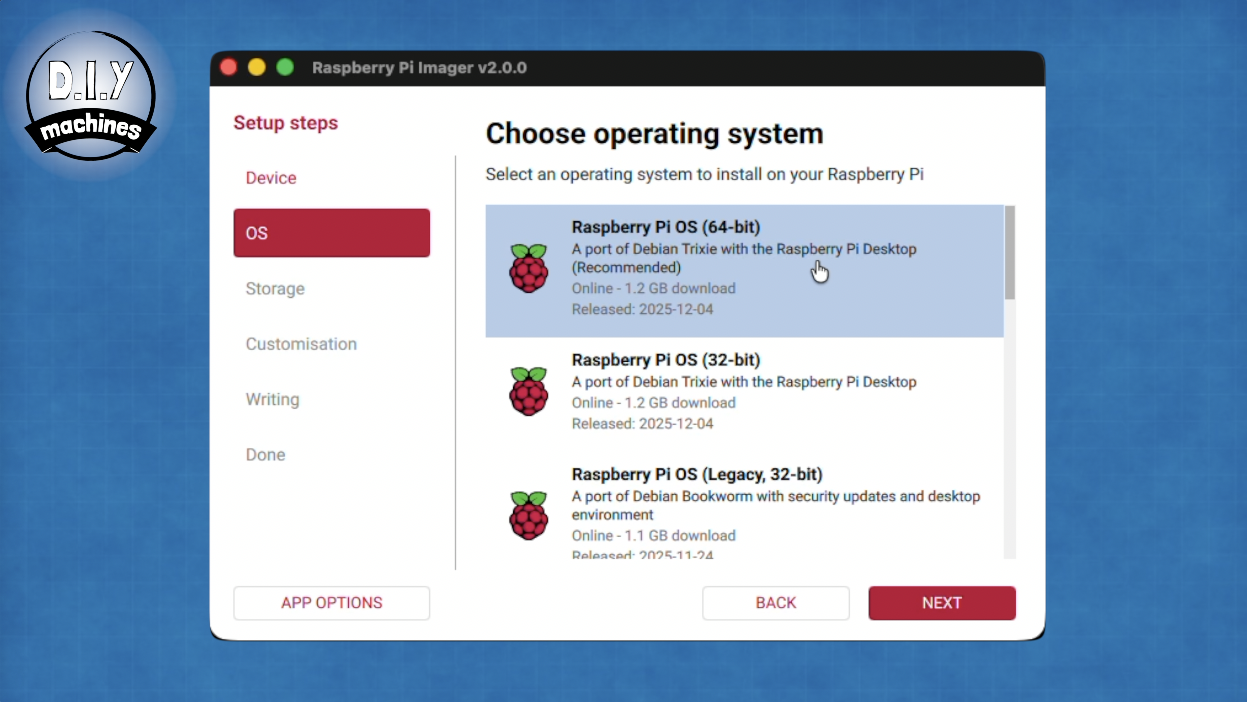The image size is (1247, 702).
Task: Go back with the BACK button
Action: coord(776,603)
